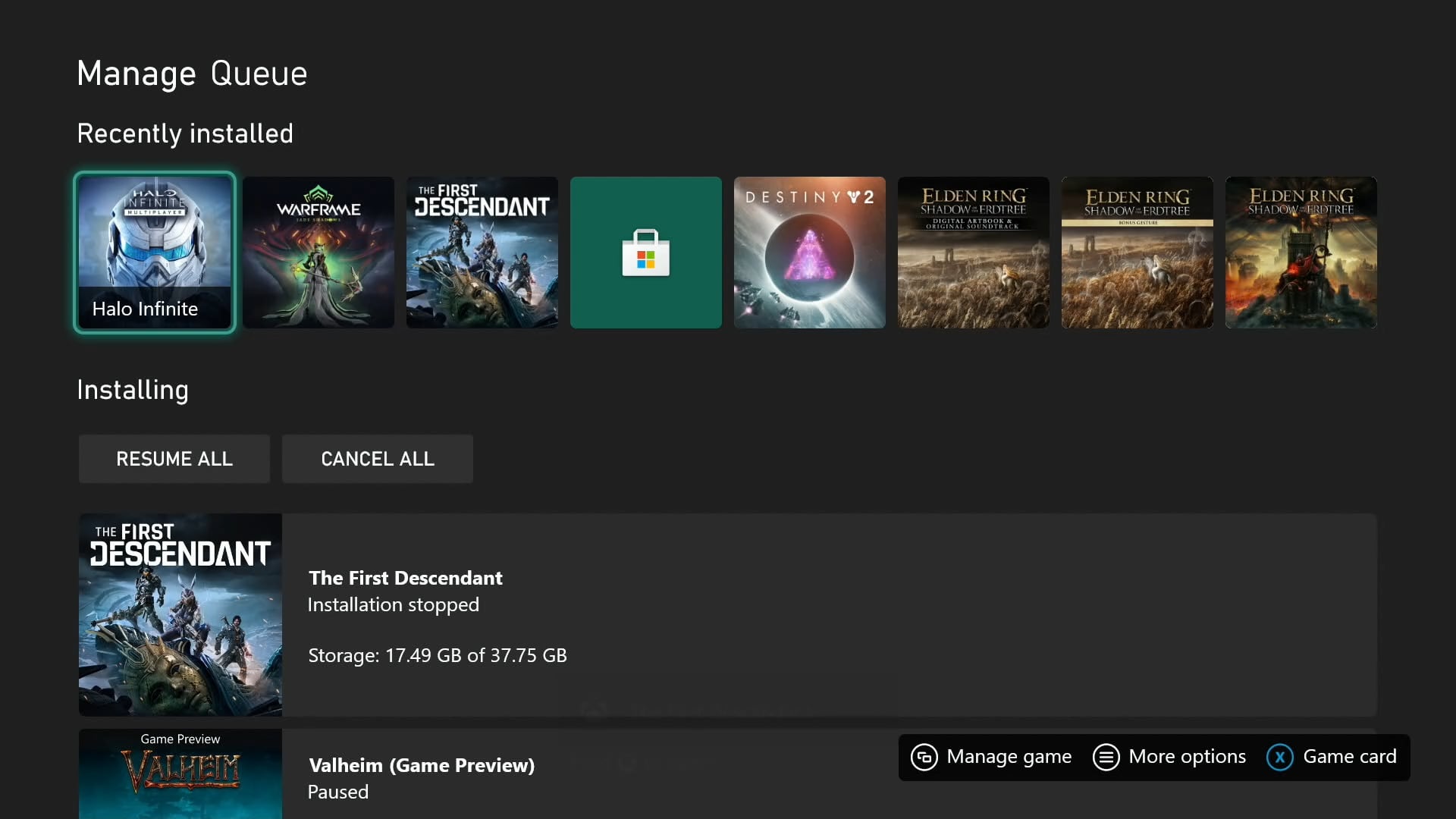Select Elden Ring Bonus Gesture tile
Screen dimensions: 1456x819
pyautogui.click(x=1137, y=253)
